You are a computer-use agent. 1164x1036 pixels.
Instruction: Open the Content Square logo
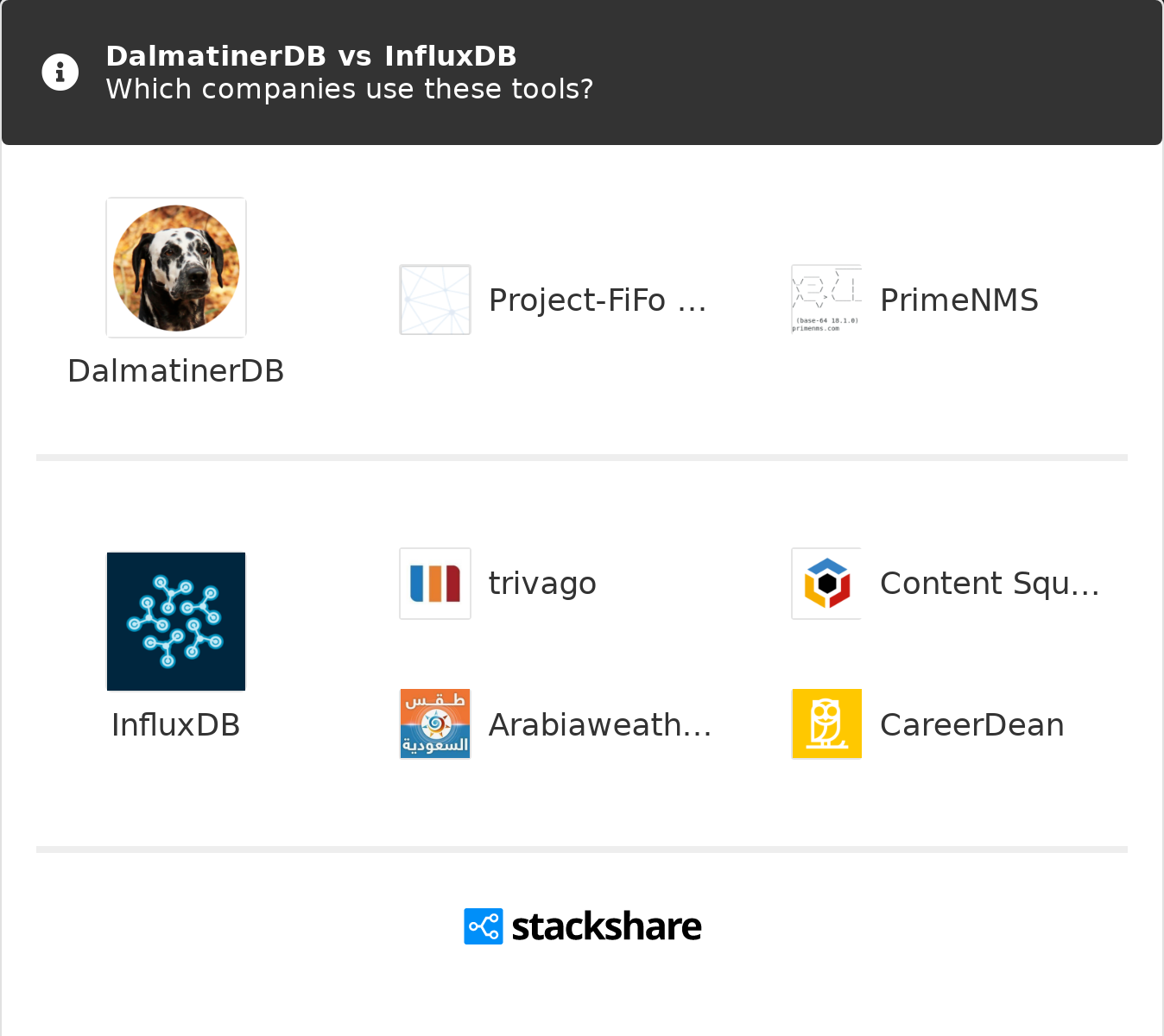pyautogui.click(x=826, y=584)
